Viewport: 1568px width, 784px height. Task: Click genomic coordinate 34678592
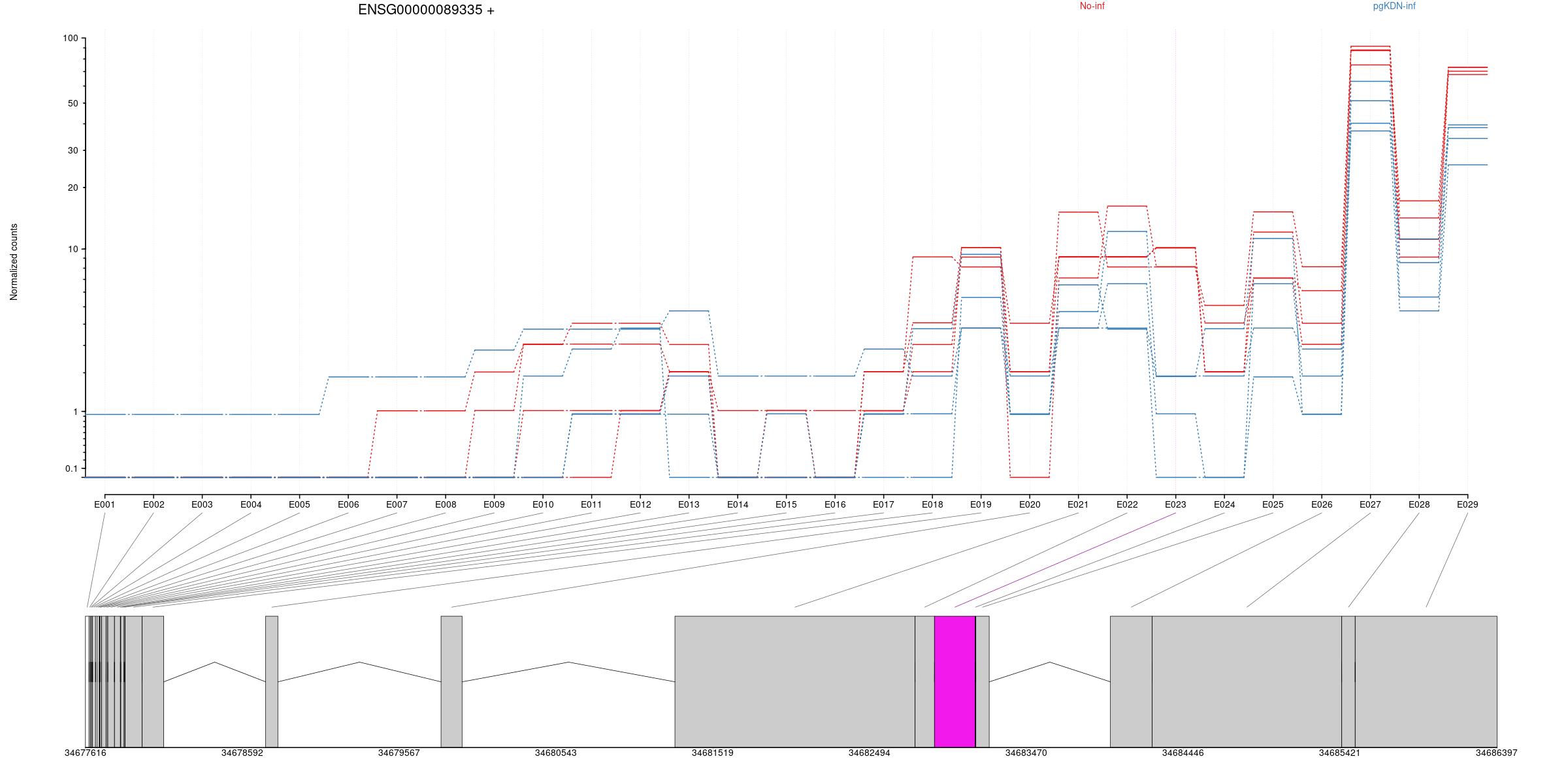pos(242,753)
